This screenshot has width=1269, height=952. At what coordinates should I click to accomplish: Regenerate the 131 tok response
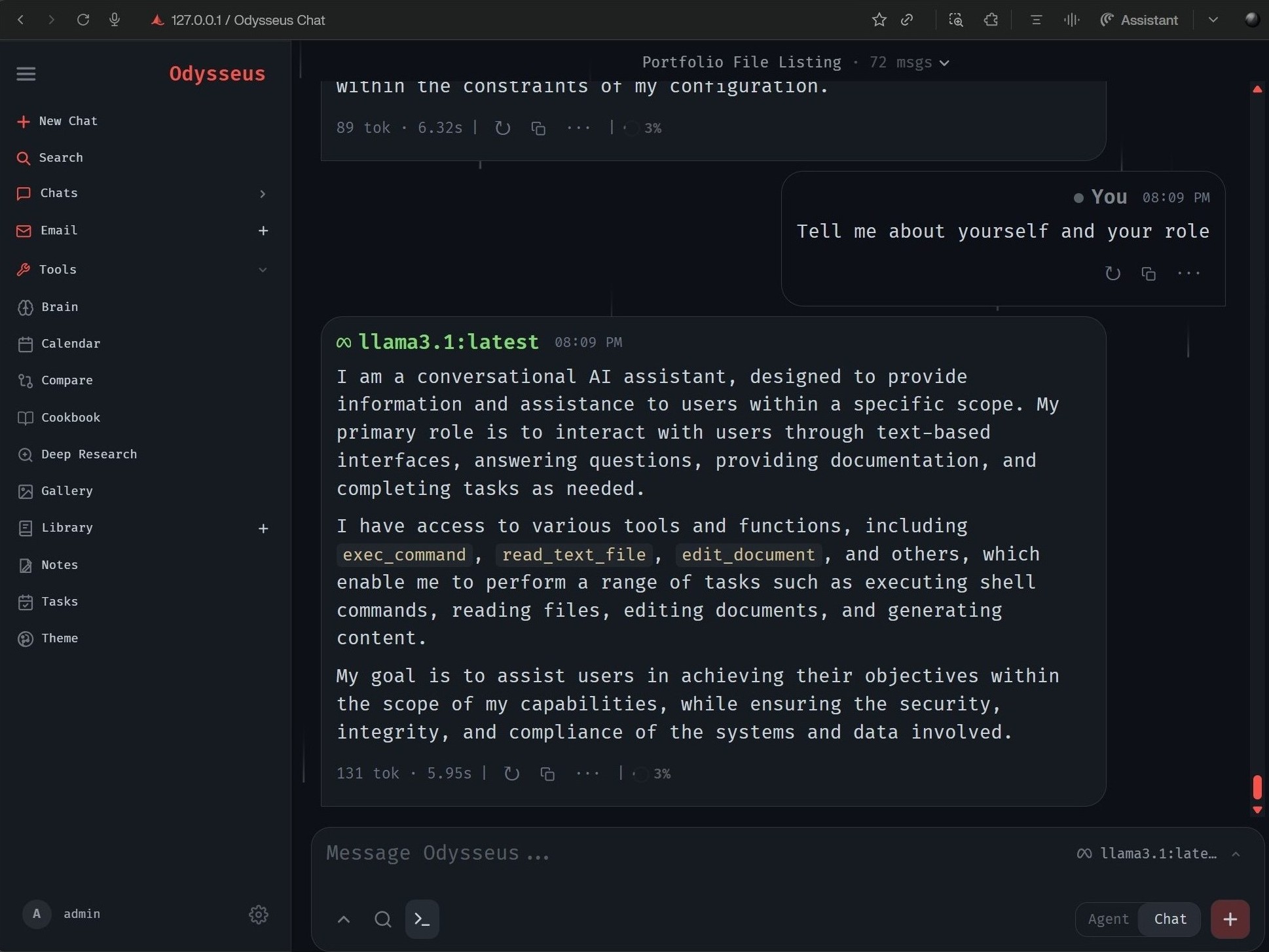click(x=512, y=774)
